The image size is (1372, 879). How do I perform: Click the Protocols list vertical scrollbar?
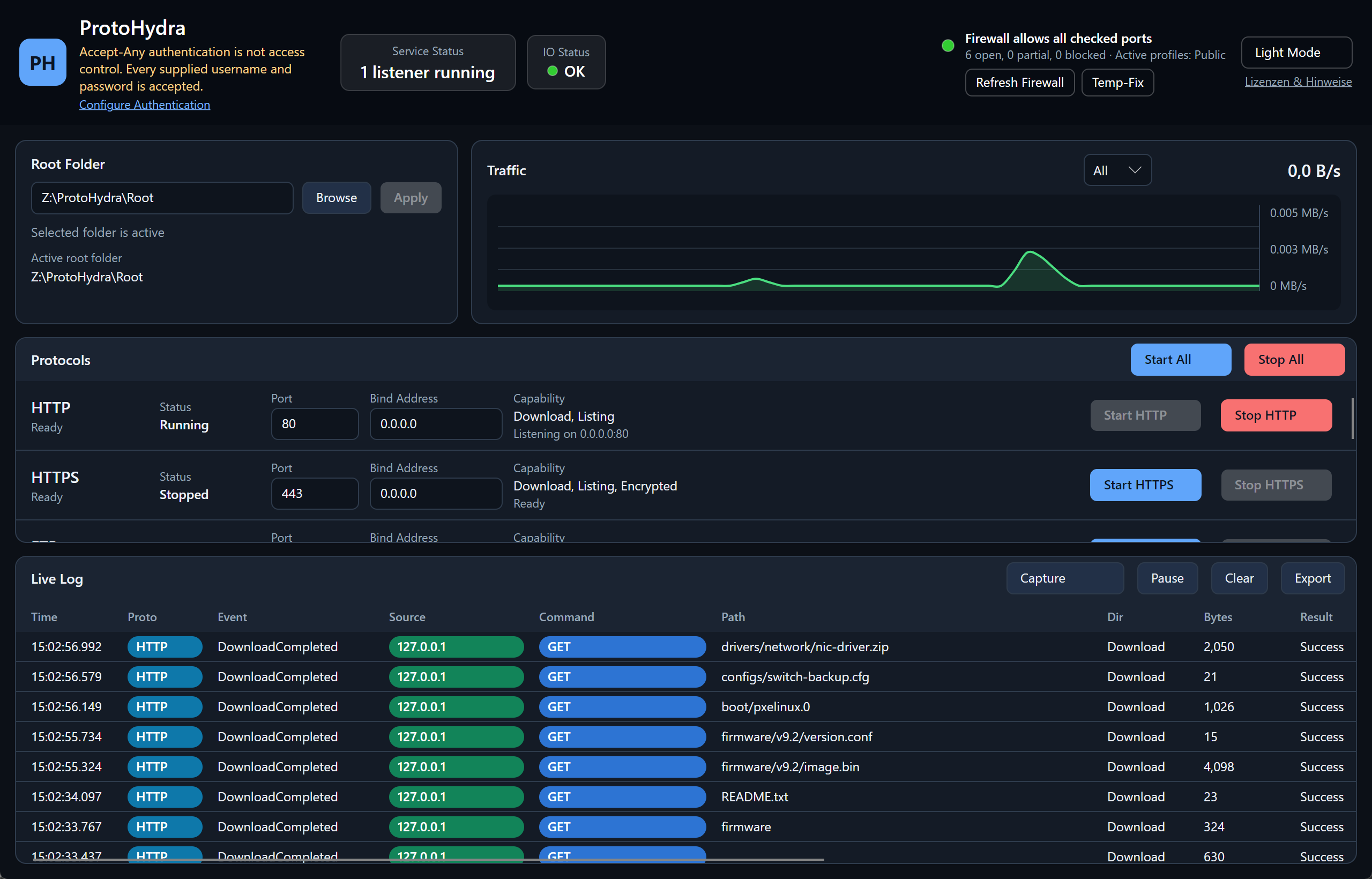[1352, 419]
